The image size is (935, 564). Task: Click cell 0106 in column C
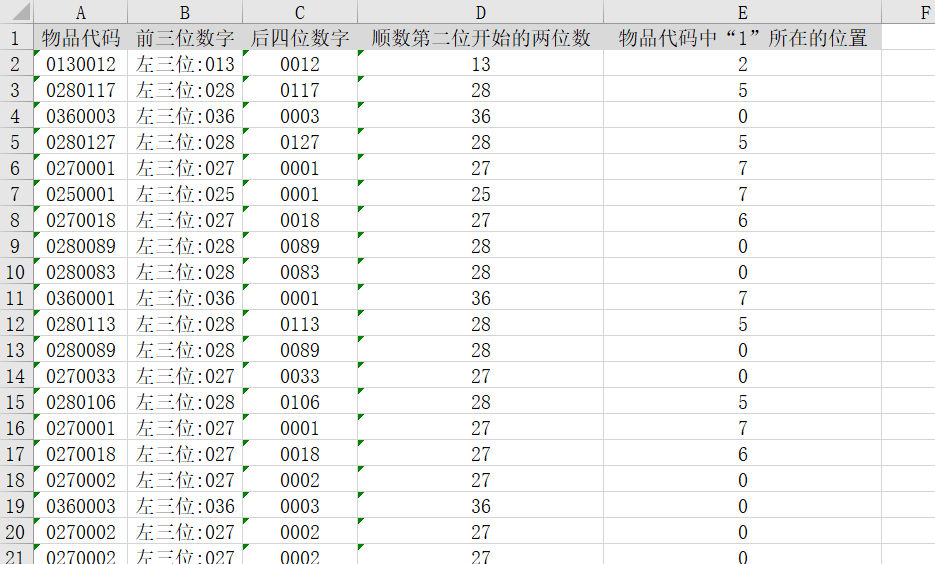pos(300,401)
